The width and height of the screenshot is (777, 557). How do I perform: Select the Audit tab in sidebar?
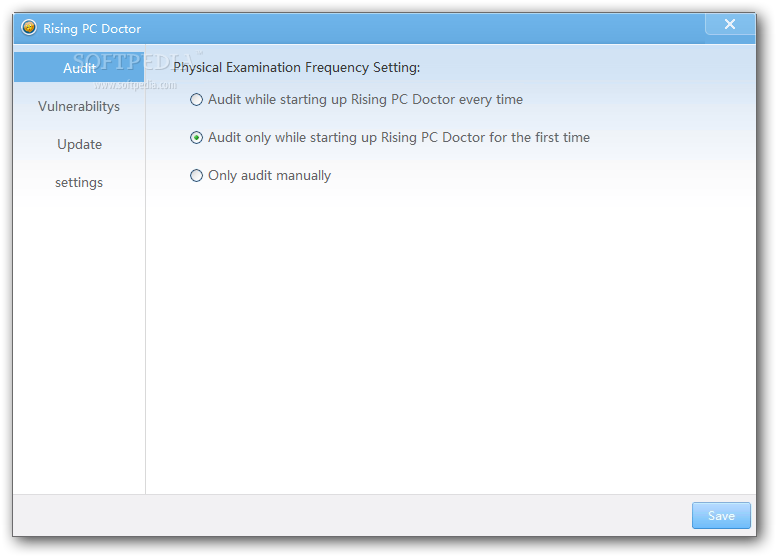click(79, 67)
